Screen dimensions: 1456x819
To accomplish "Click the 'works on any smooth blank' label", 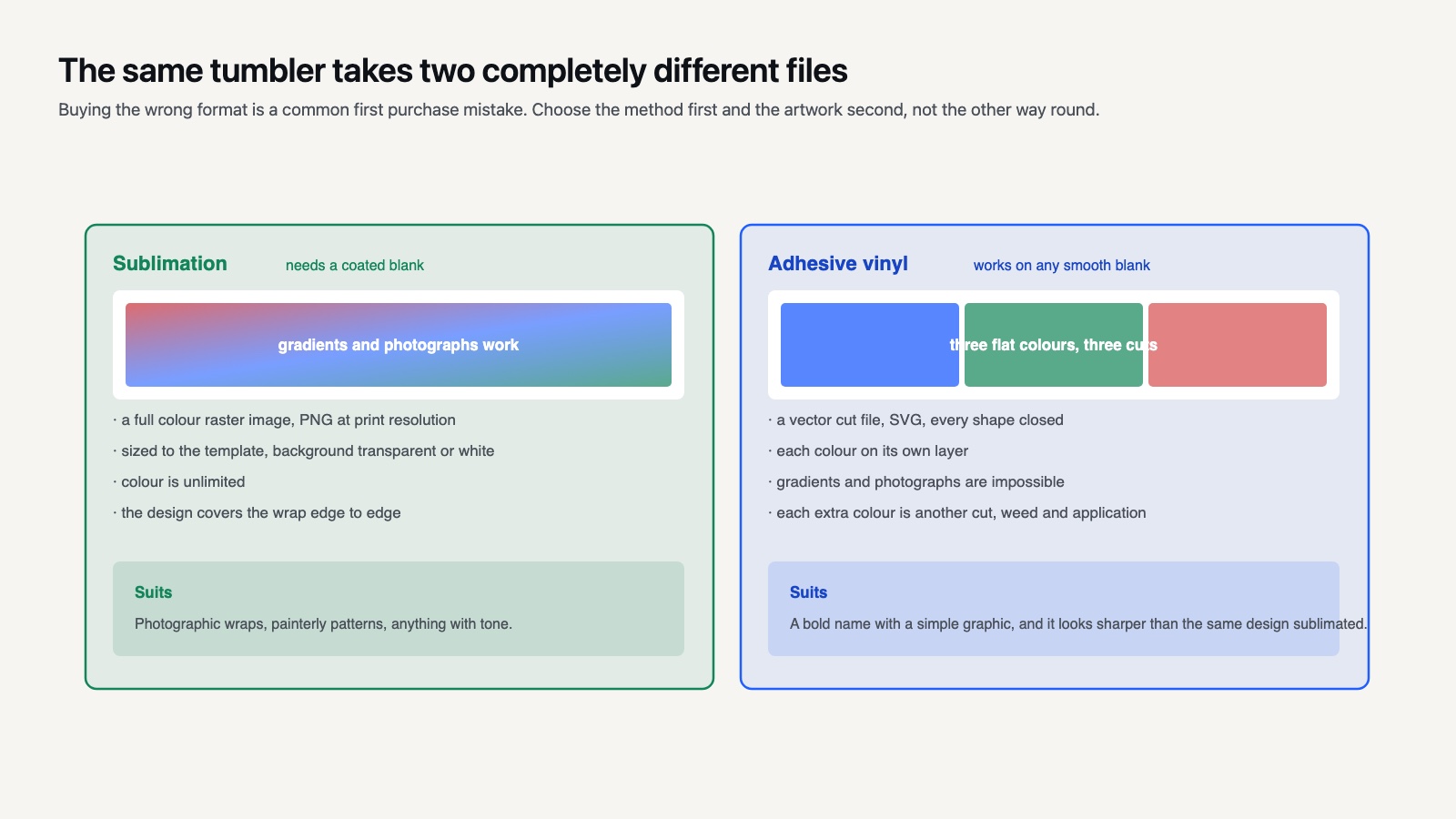I will click(x=1062, y=266).
